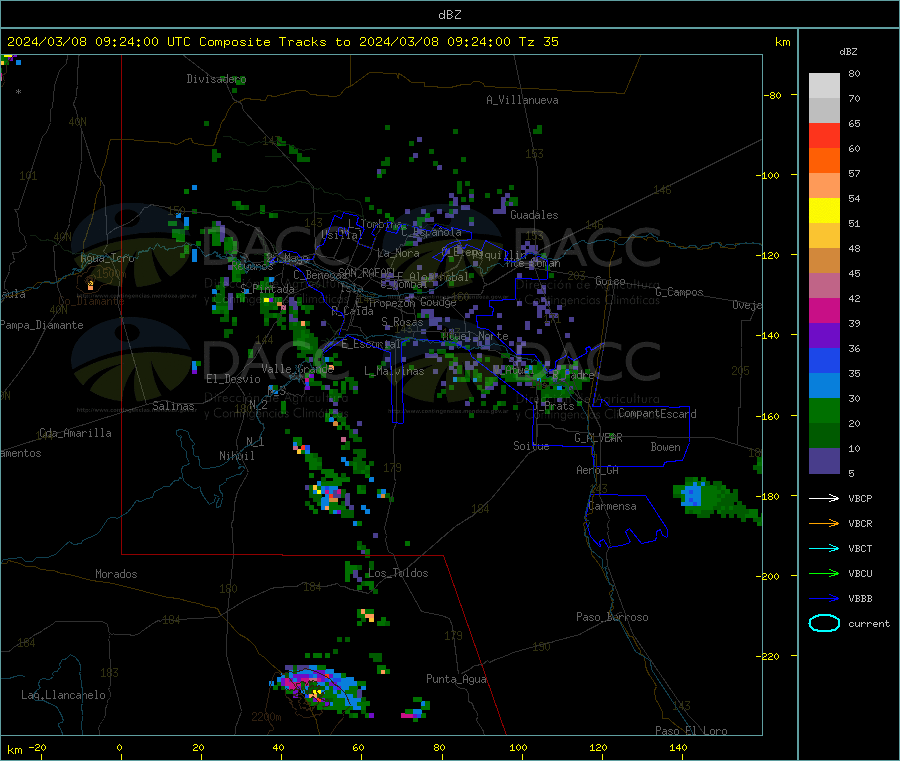Click the L_Malvinas map label
The image size is (900, 761).
394,371
